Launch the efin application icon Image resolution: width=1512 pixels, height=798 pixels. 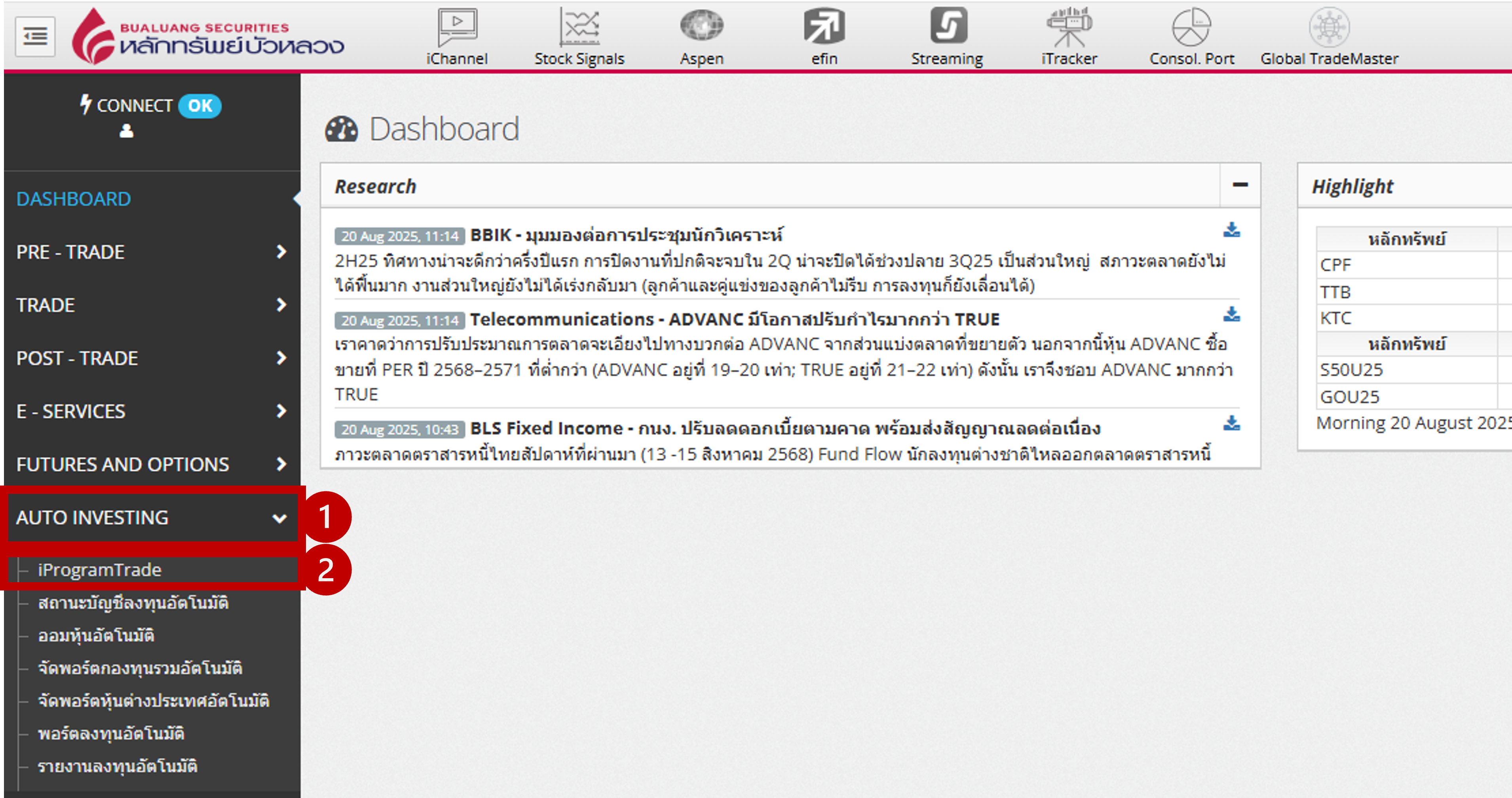pyautogui.click(x=824, y=27)
